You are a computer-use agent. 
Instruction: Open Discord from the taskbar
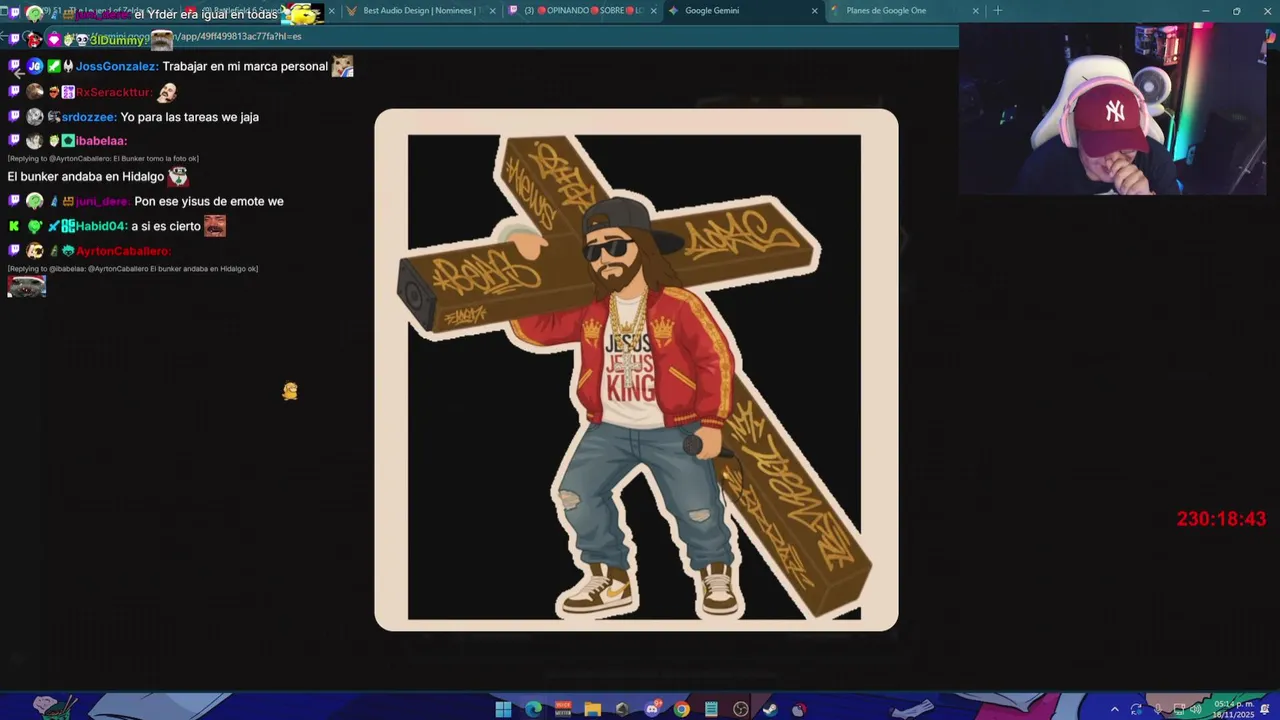click(652, 709)
